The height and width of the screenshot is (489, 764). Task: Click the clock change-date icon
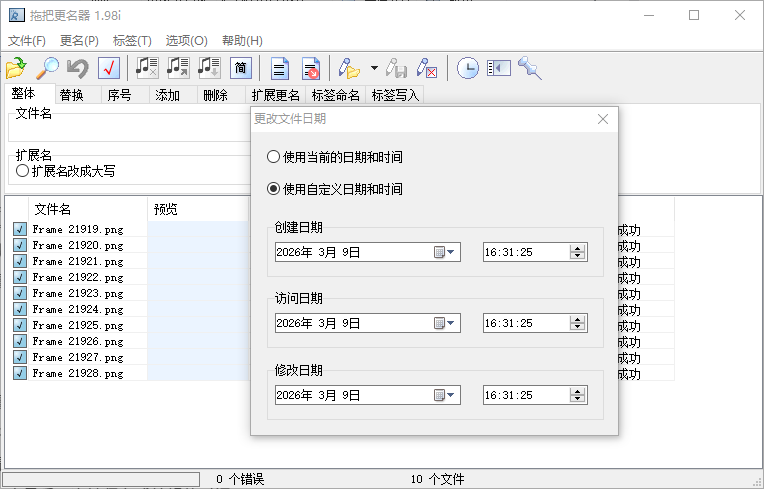[x=468, y=68]
